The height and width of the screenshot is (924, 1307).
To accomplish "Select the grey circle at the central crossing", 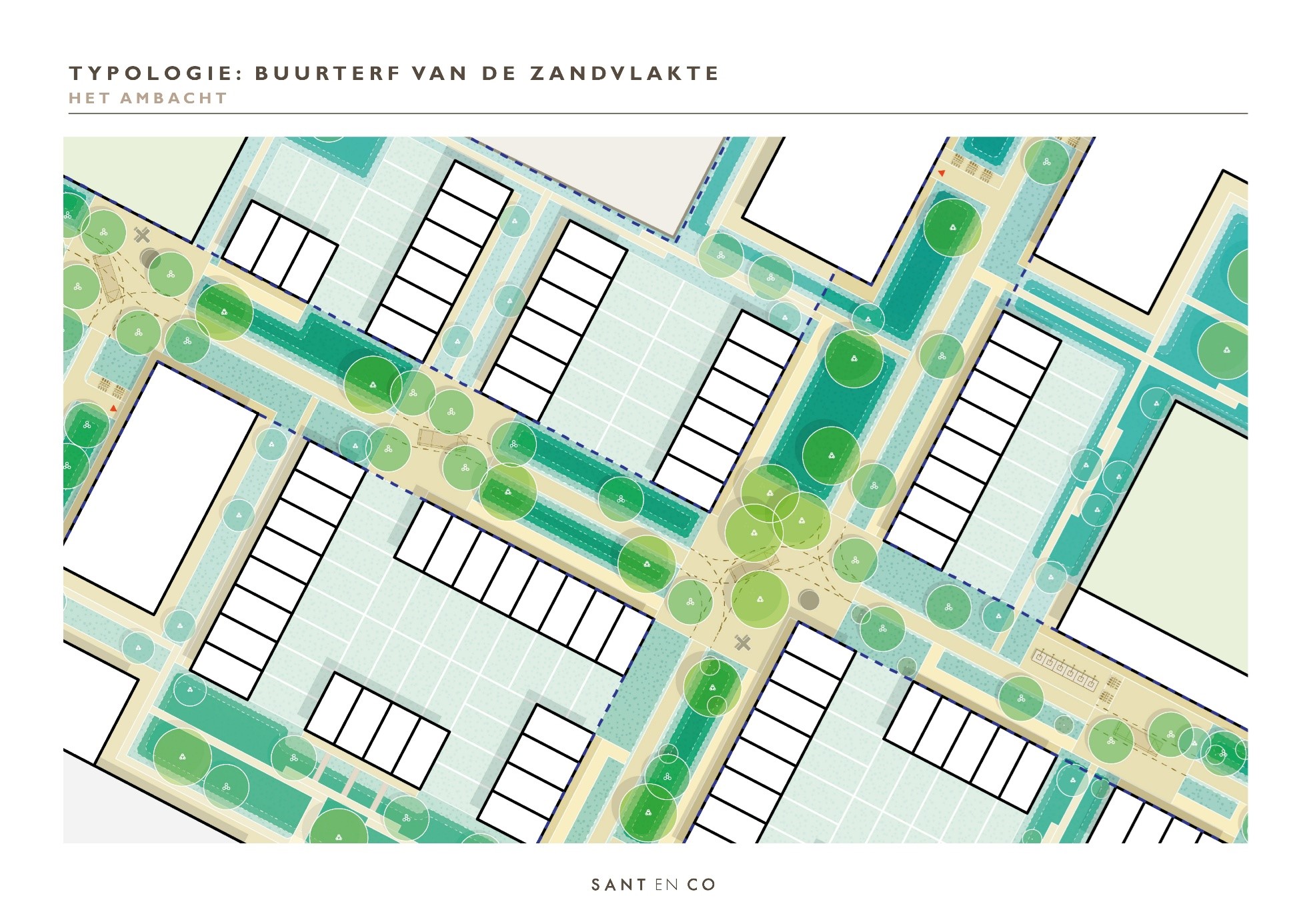I will coord(809,599).
